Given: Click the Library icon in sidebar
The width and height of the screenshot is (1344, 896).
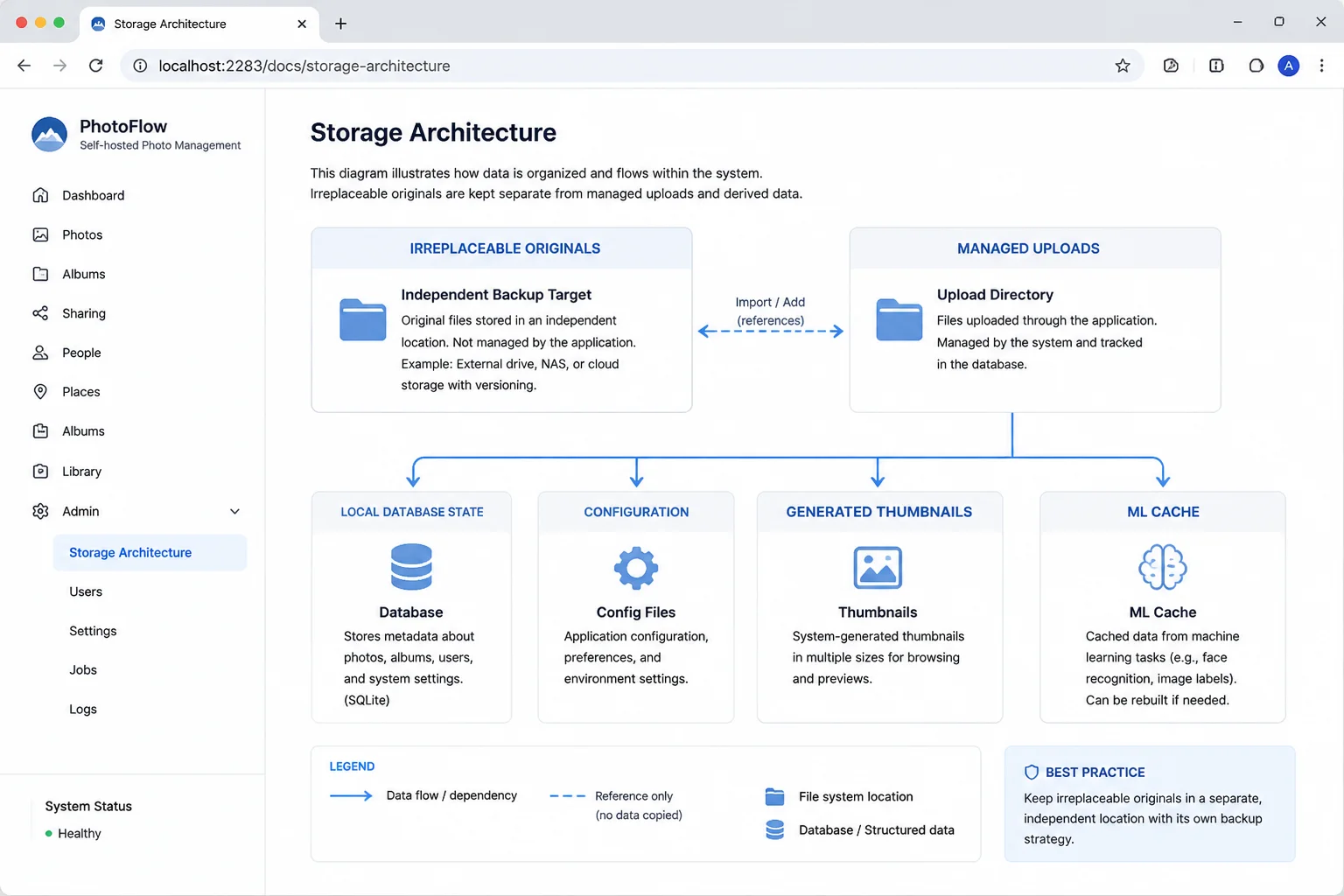Looking at the screenshot, I should [40, 471].
